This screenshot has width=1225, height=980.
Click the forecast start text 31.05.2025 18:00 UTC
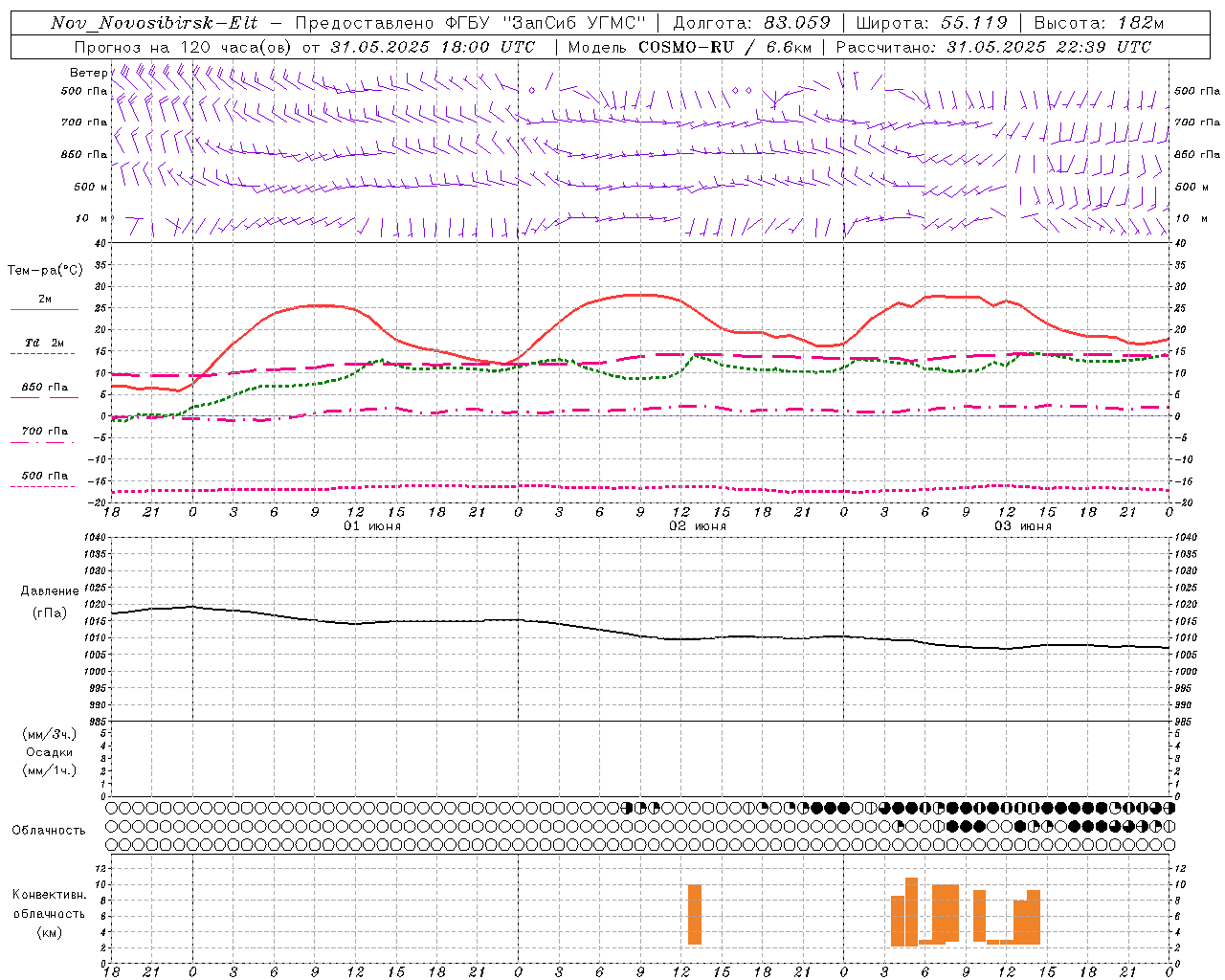point(433,47)
